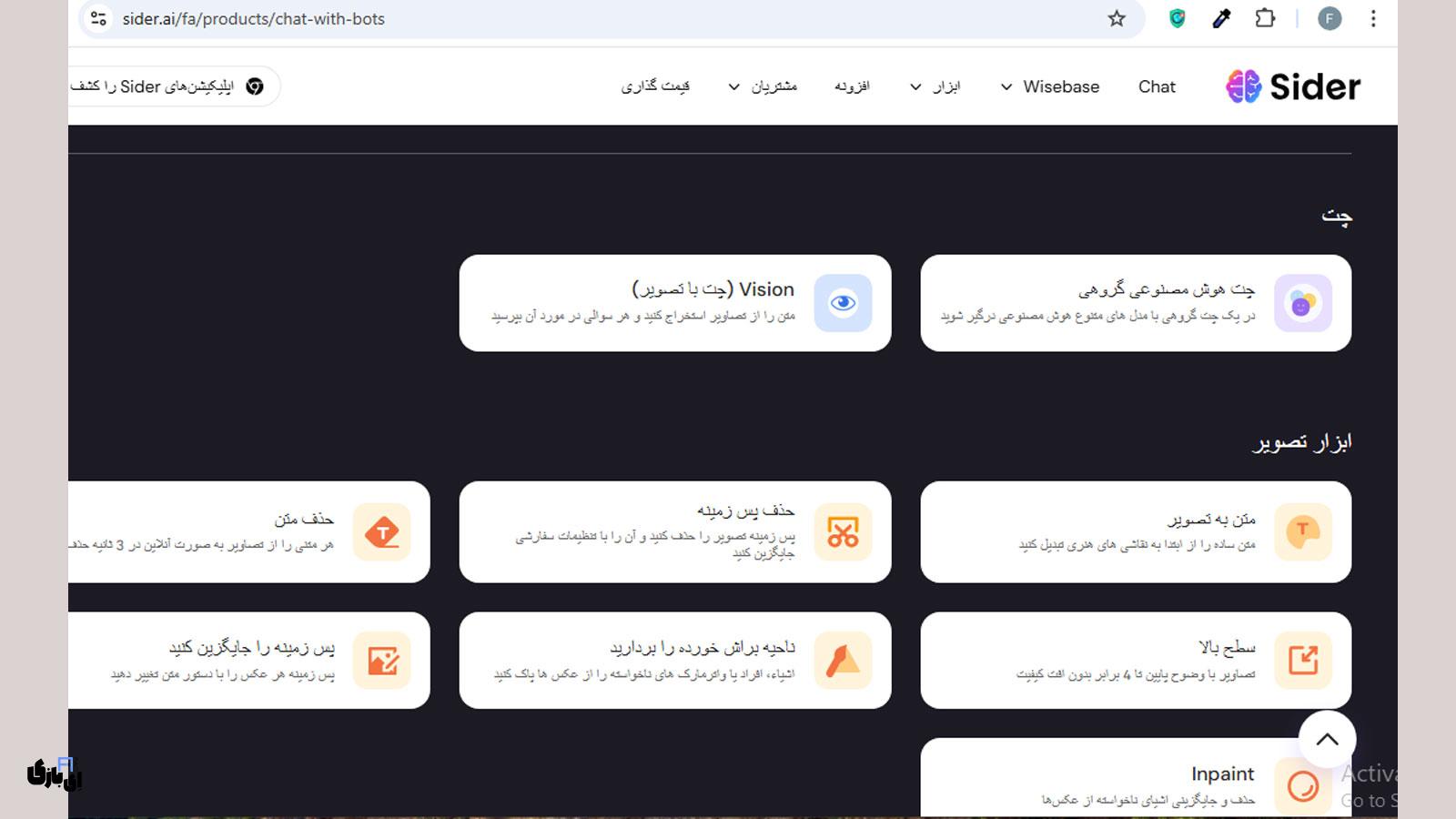The width and height of the screenshot is (1456, 819).
Task: Click the brushed area eraser icon
Action: tap(843, 660)
